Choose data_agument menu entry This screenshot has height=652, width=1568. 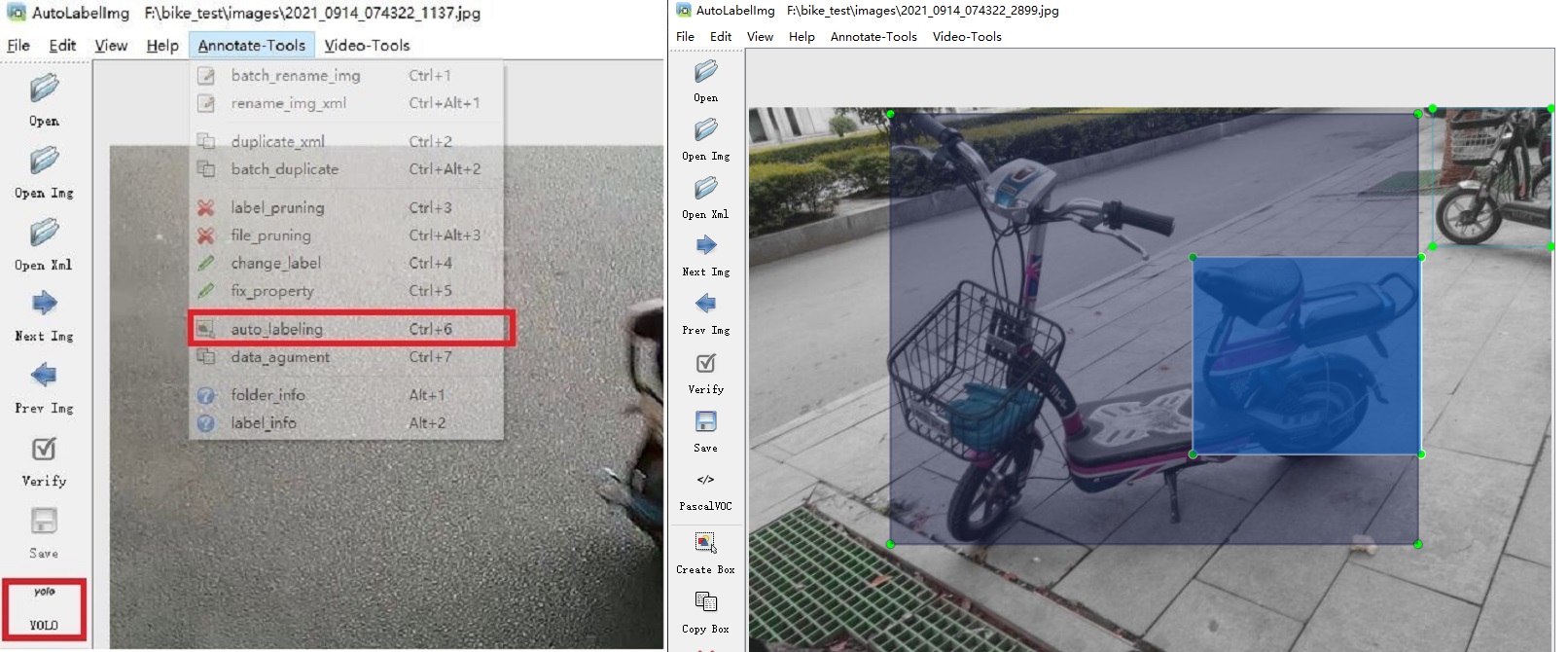coord(347,357)
